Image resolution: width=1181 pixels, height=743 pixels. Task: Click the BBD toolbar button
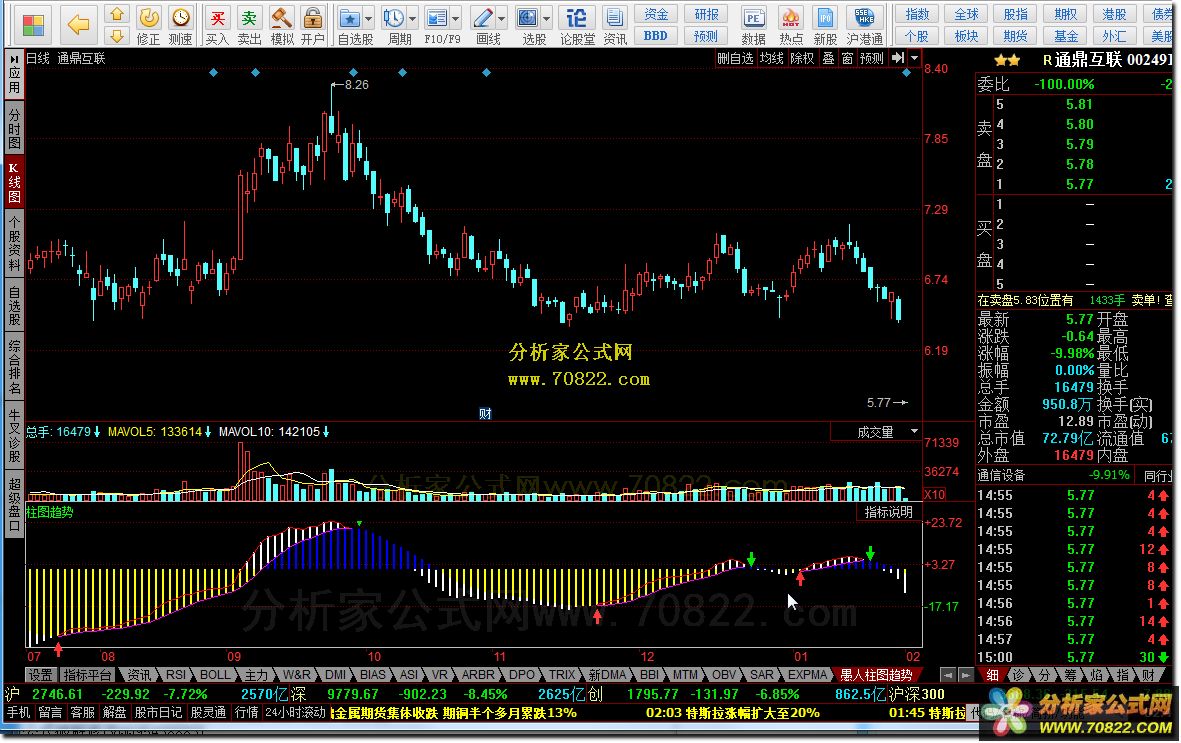655,35
